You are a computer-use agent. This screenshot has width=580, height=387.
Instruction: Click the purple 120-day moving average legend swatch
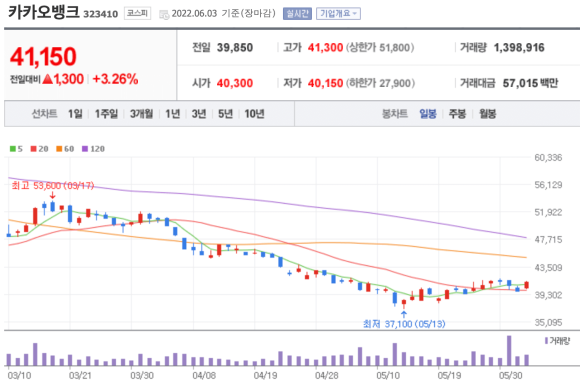pyautogui.click(x=85, y=149)
